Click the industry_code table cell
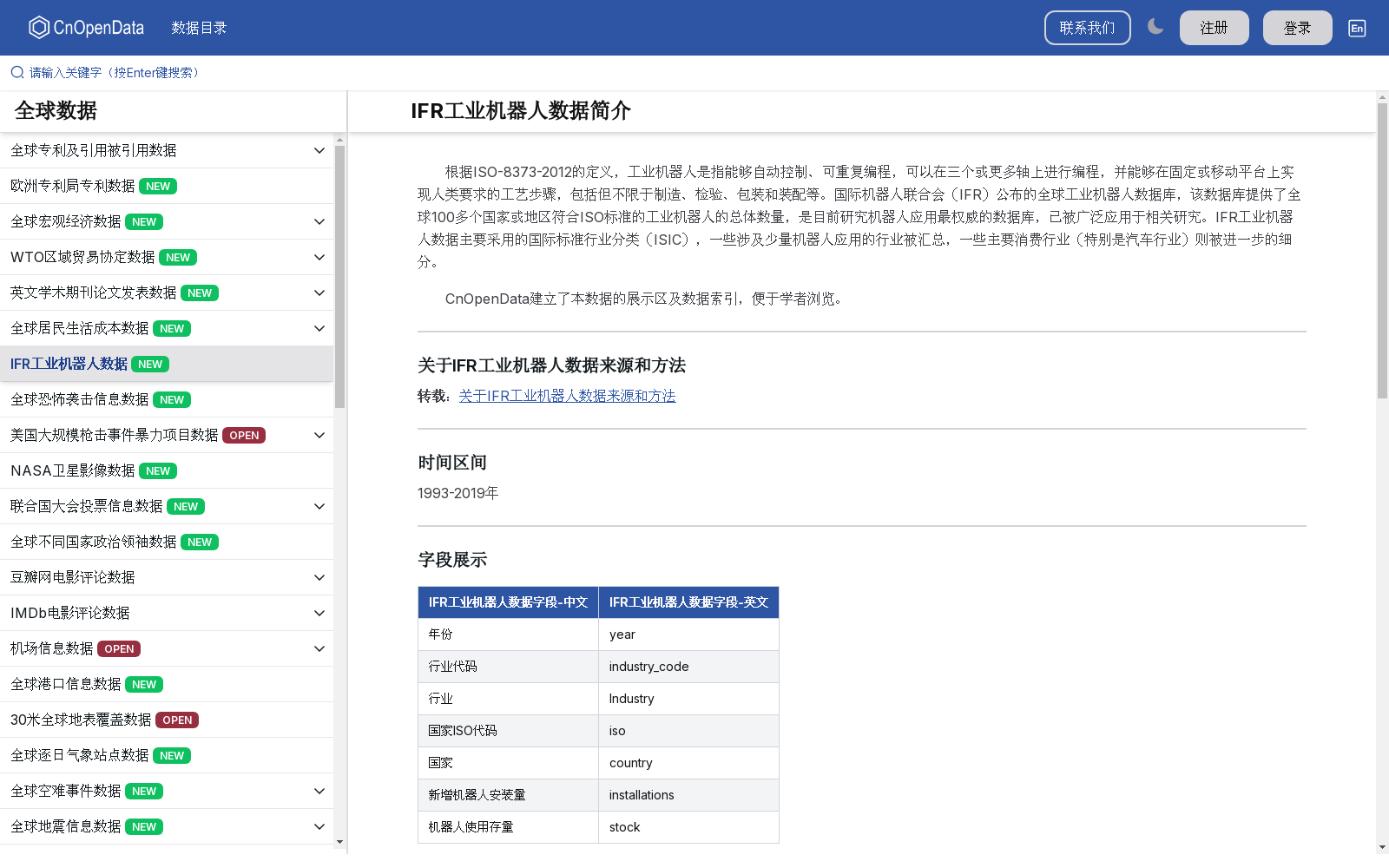This screenshot has height=868, width=1389. pos(688,667)
